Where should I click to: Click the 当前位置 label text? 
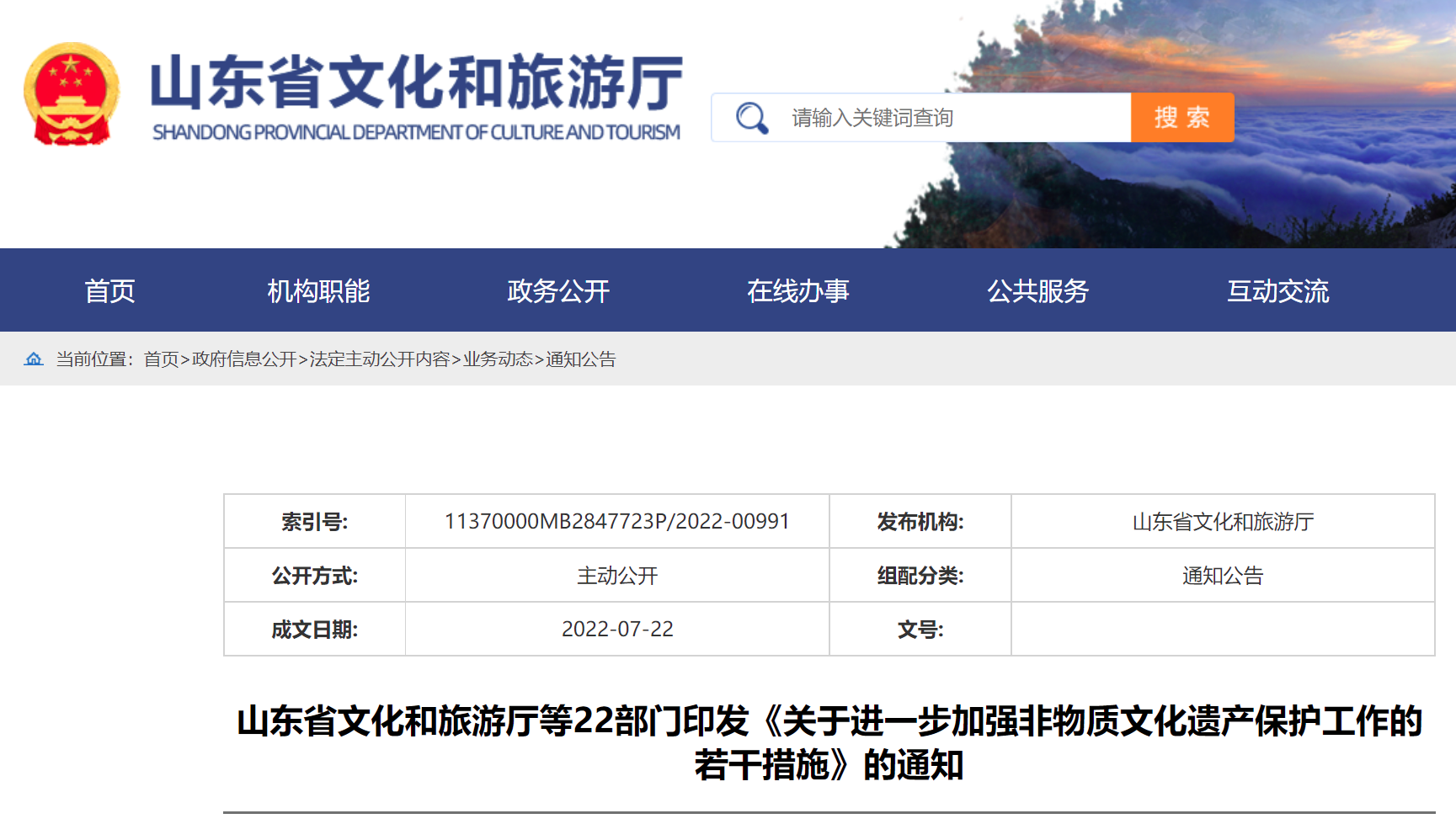pos(94,359)
